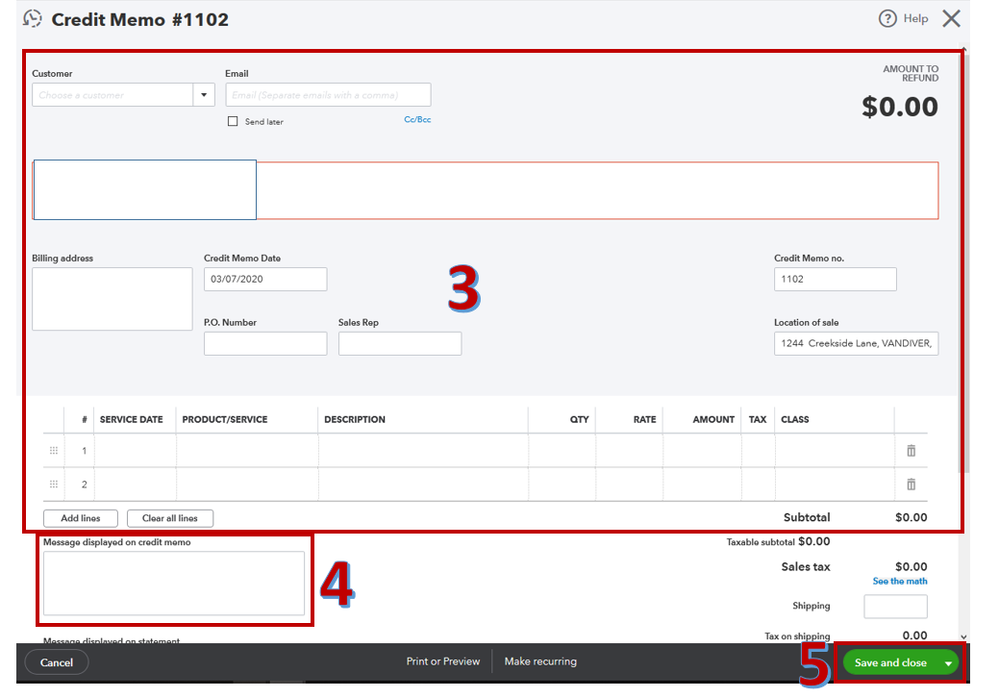Open the See the math link

click(x=900, y=581)
